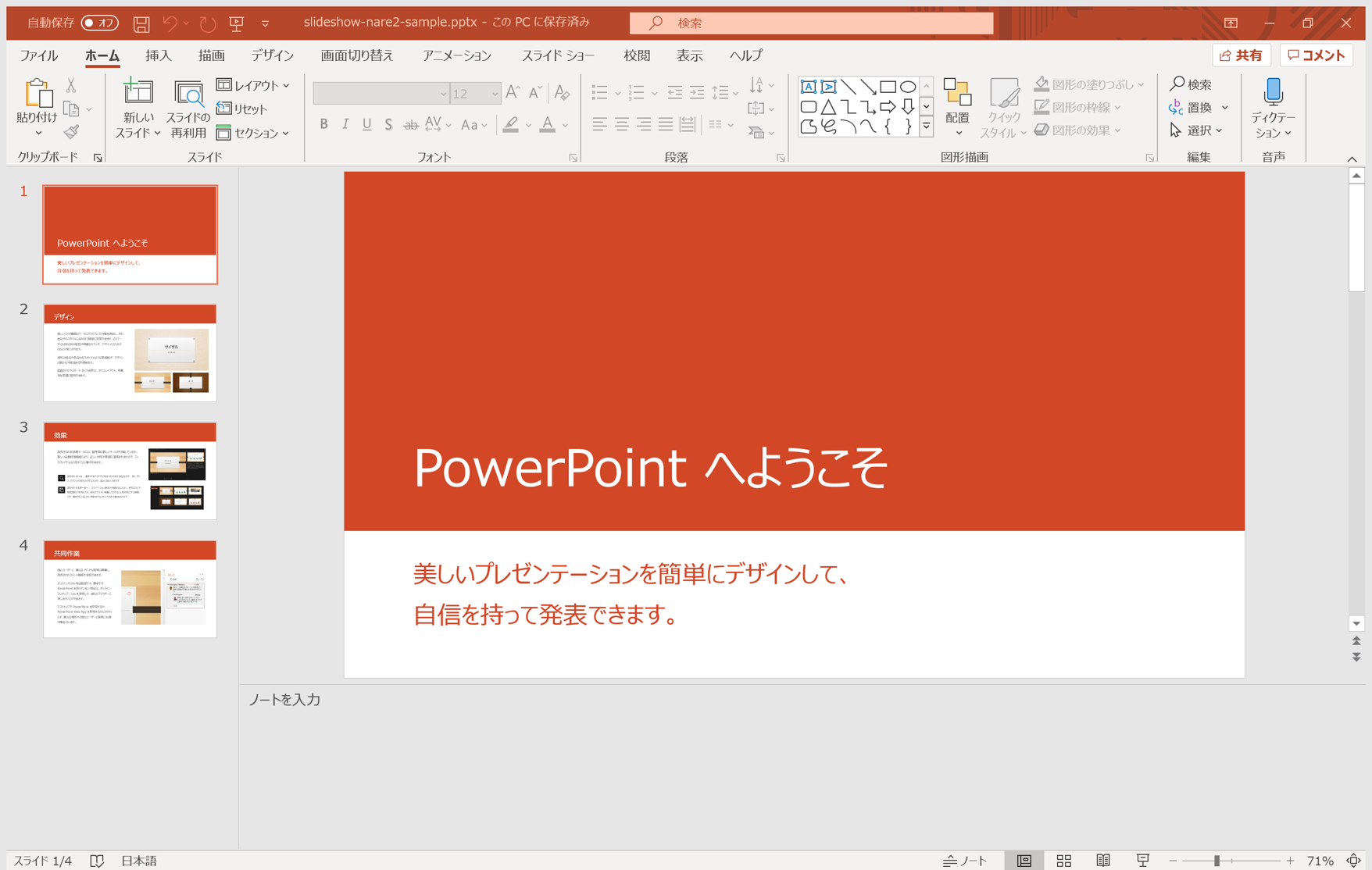
Task: Expand the shapes gallery More arrow
Action: pyautogui.click(x=927, y=126)
